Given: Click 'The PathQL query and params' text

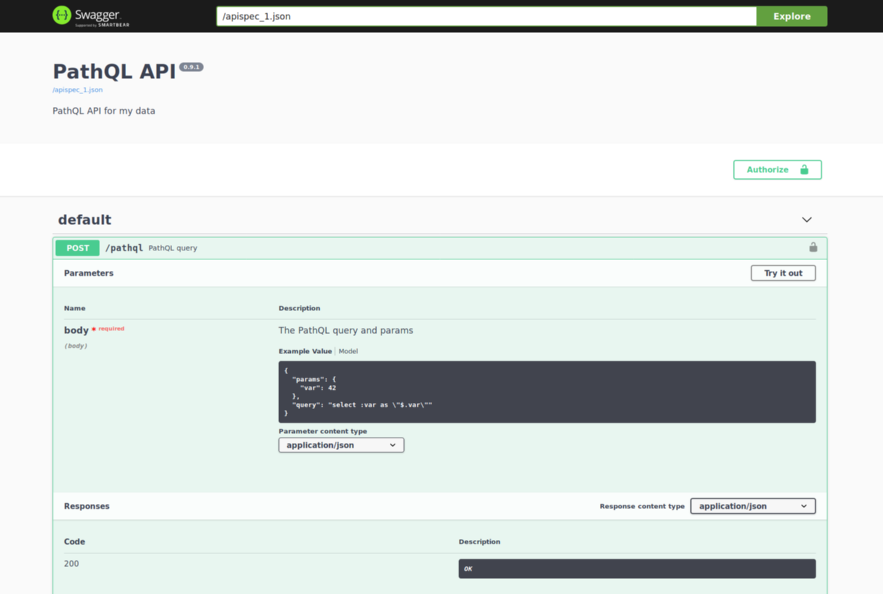Looking at the screenshot, I should point(346,331).
